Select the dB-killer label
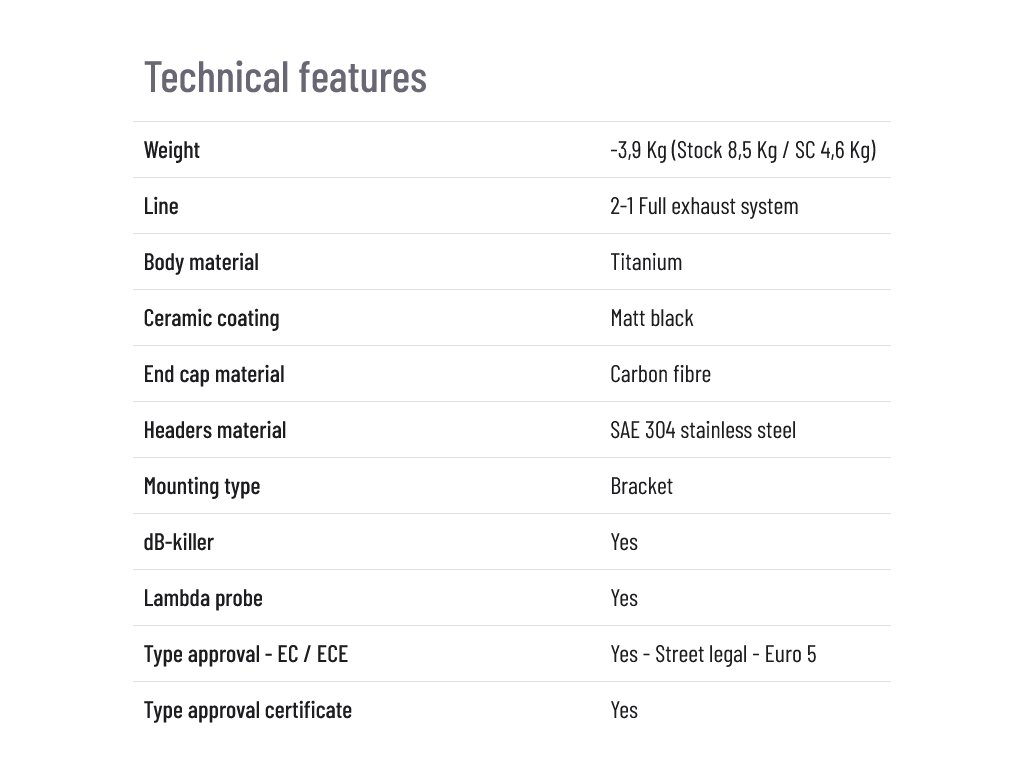This screenshot has width=1024, height=768. point(179,543)
